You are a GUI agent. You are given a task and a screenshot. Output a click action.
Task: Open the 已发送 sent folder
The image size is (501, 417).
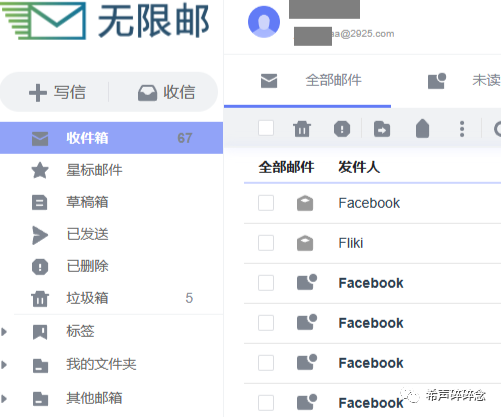[87, 234]
